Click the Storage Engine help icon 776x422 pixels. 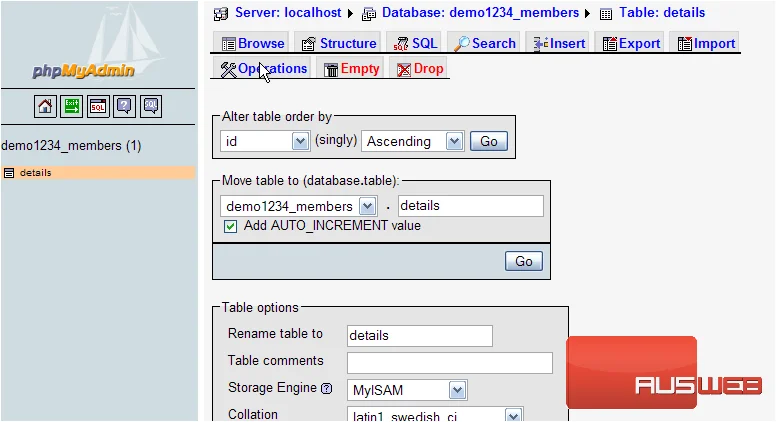327,388
